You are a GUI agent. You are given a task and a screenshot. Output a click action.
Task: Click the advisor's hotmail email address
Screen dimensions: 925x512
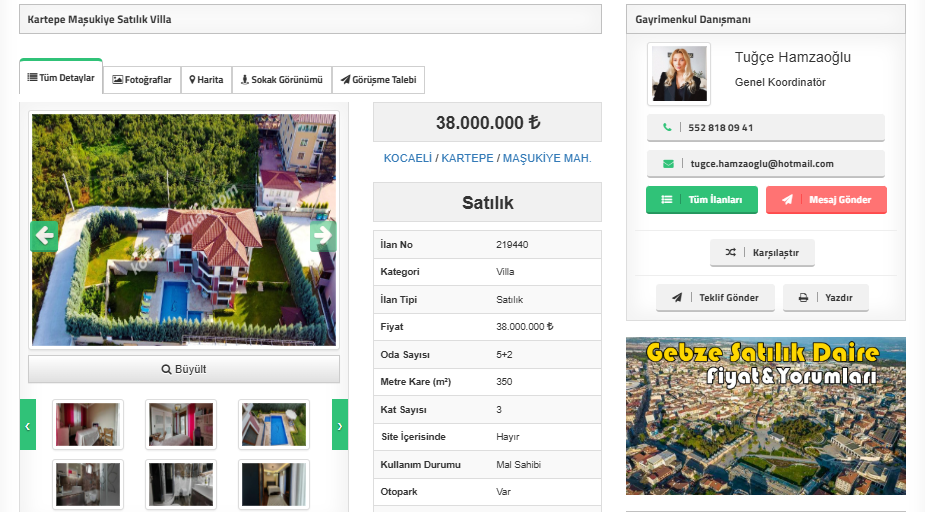[765, 164]
